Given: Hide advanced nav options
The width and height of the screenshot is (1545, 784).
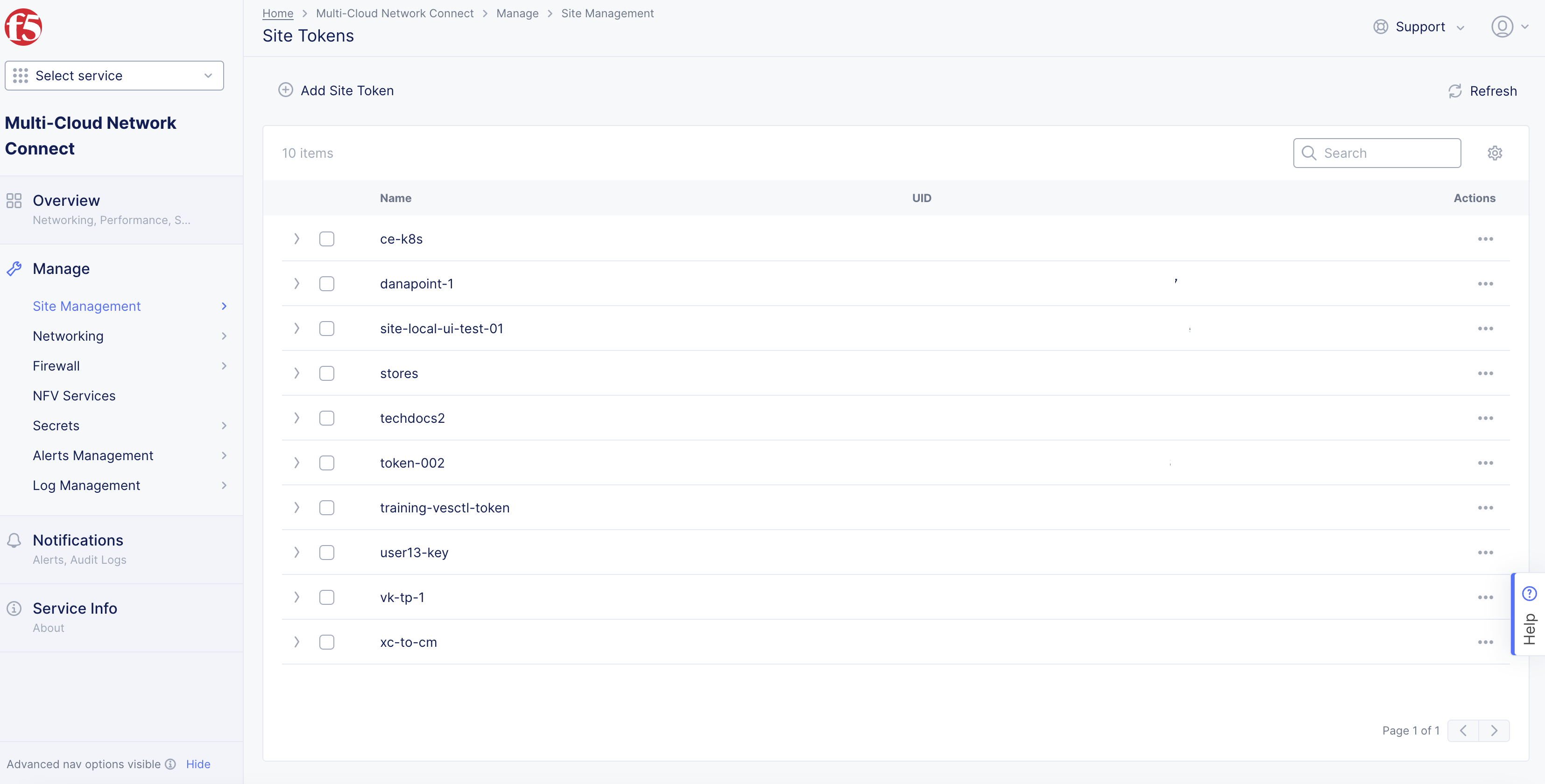Looking at the screenshot, I should coord(198,763).
